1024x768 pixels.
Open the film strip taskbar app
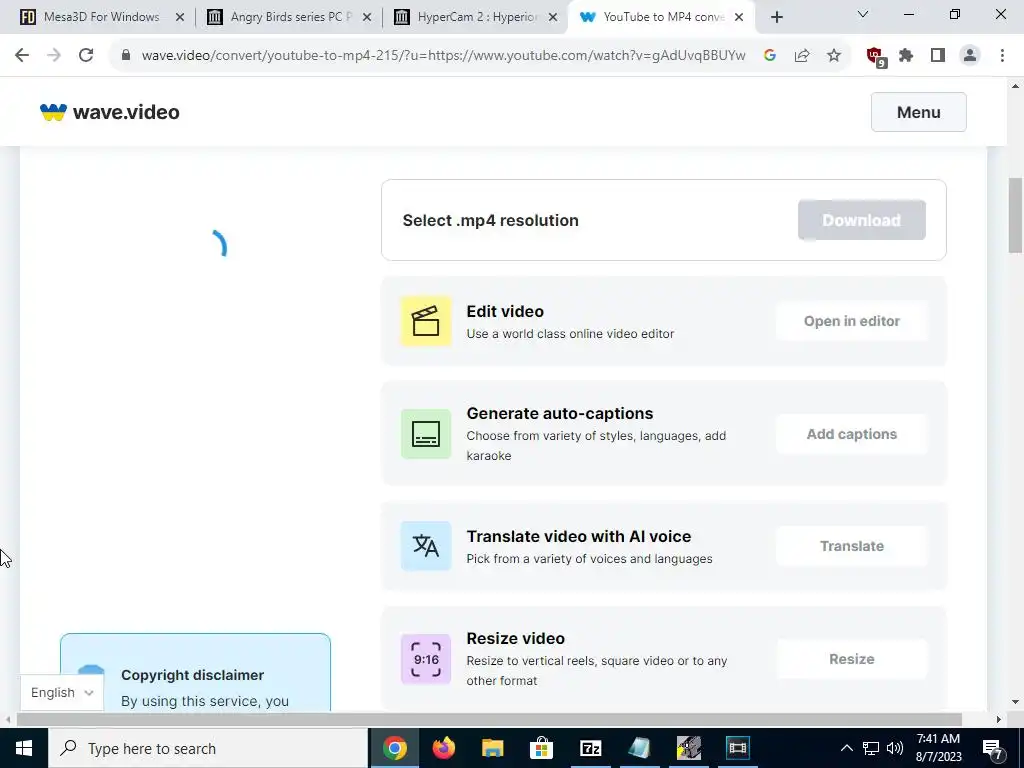[x=737, y=748]
